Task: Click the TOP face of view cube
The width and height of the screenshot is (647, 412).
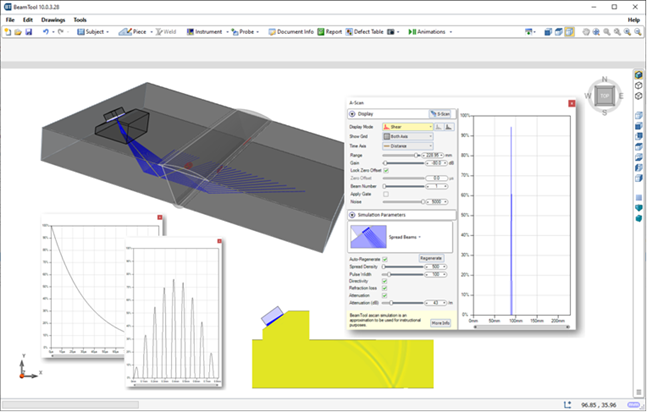Action: (x=604, y=96)
